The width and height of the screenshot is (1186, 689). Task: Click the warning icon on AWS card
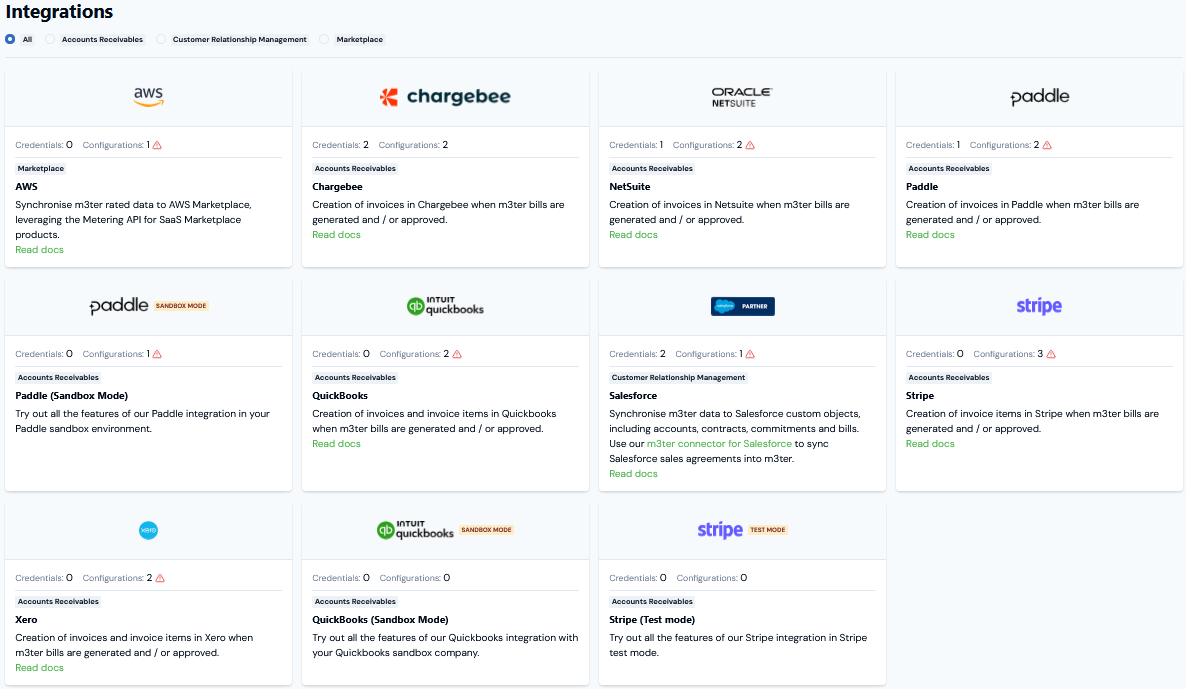point(157,145)
